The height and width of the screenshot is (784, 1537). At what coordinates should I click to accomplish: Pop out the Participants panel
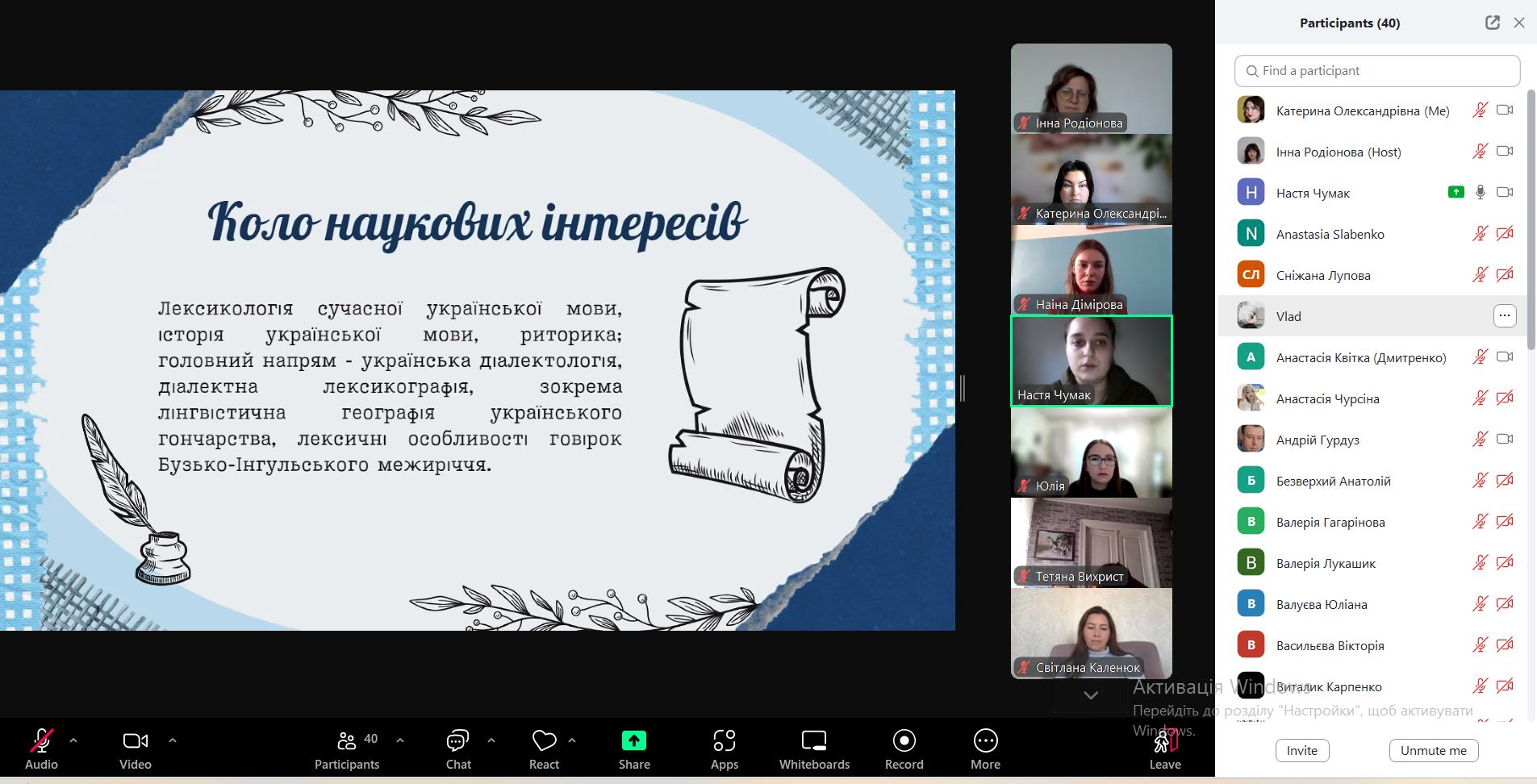point(1492,23)
